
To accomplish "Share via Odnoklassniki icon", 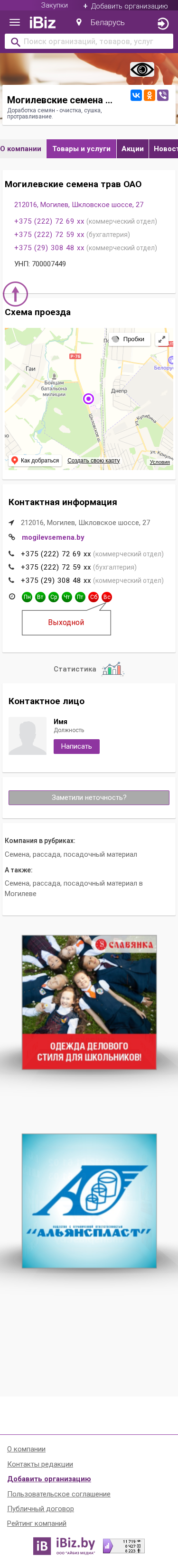I will [x=150, y=96].
